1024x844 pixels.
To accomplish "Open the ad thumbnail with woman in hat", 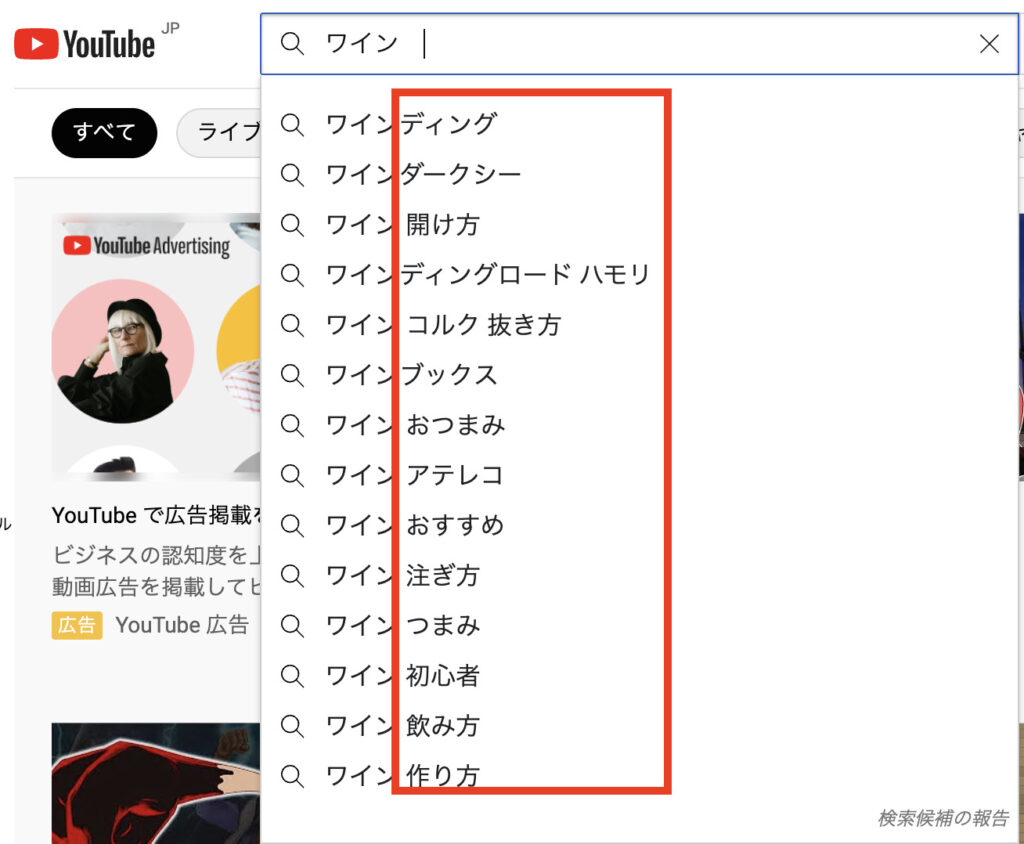I will [122, 348].
